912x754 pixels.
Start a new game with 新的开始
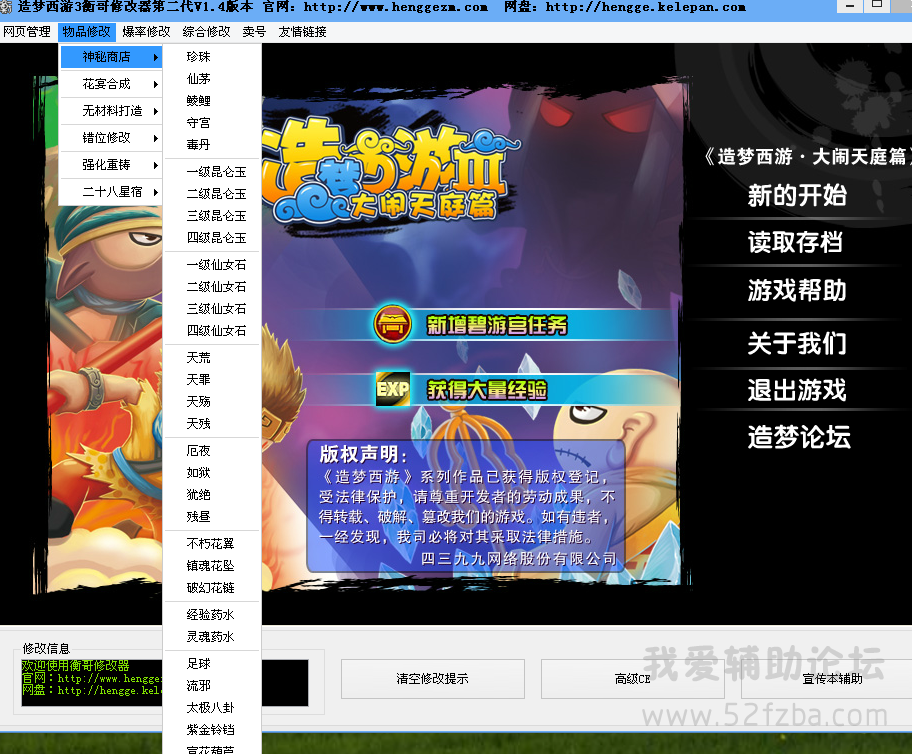pos(797,195)
